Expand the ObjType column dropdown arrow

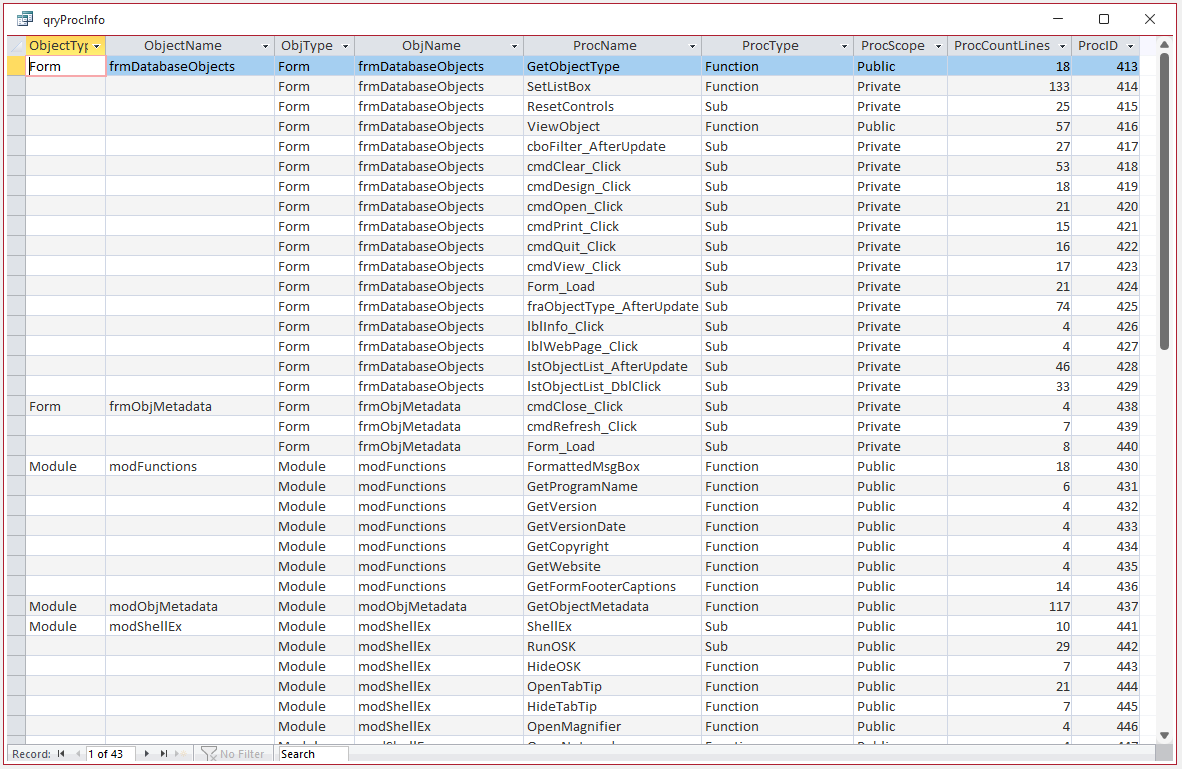click(x=345, y=47)
